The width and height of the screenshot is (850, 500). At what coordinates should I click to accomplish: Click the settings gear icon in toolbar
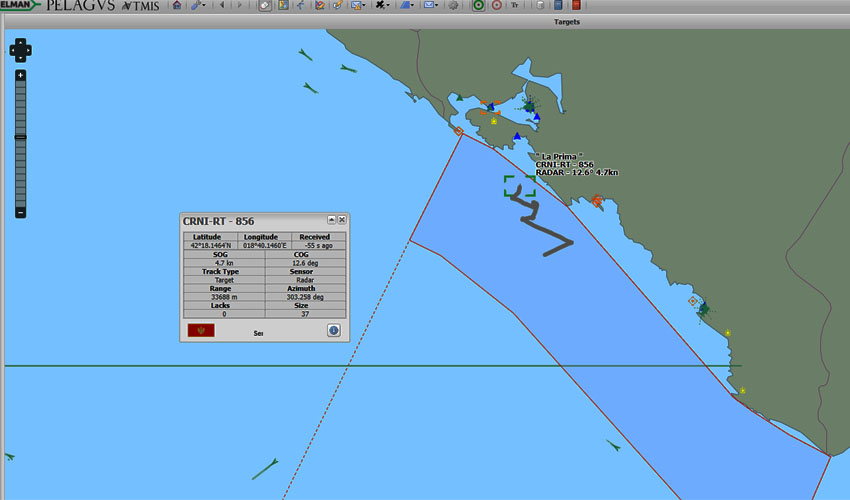(454, 5)
